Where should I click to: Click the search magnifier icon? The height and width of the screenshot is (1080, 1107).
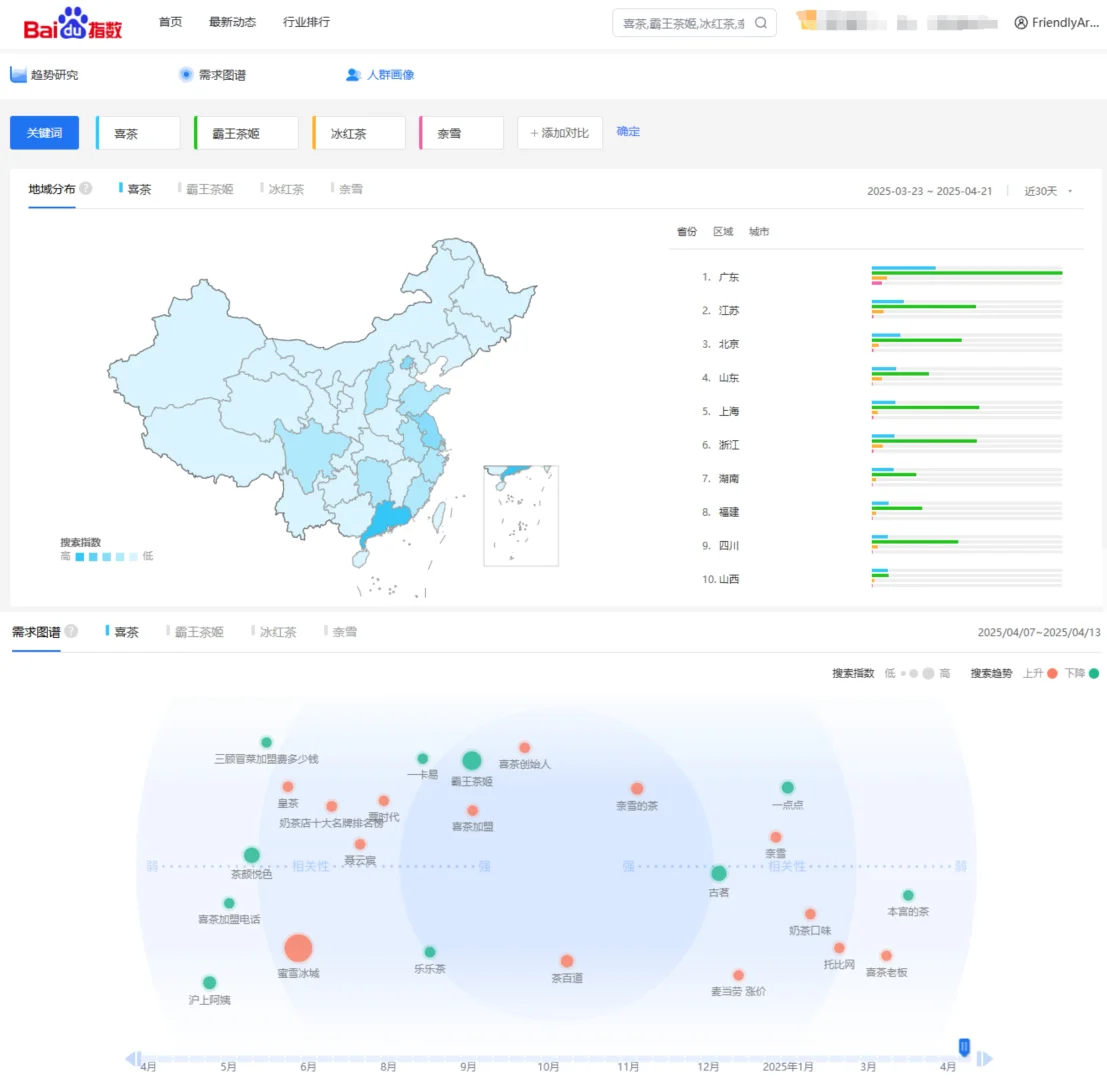click(x=761, y=23)
